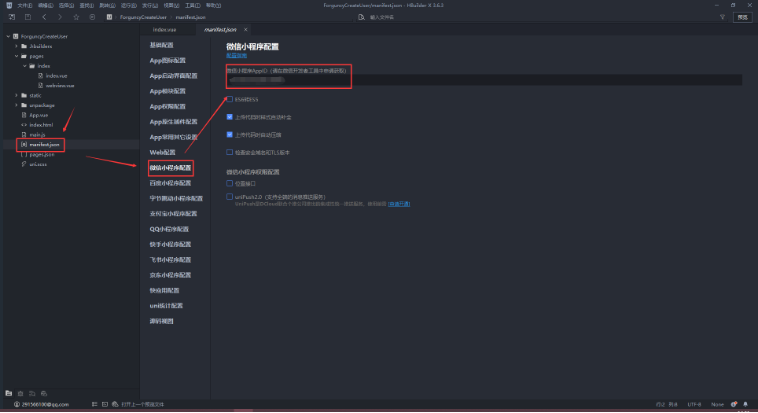
Task: Click the terminal icon in status bar
Action: (105, 404)
